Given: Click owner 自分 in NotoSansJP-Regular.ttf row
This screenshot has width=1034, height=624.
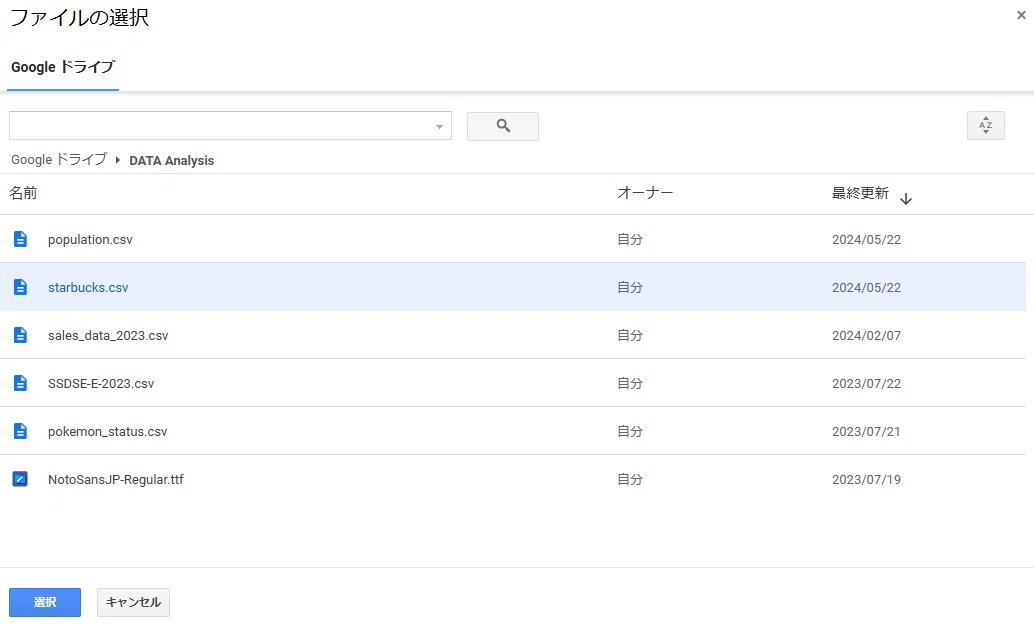Looking at the screenshot, I should tap(630, 480).
